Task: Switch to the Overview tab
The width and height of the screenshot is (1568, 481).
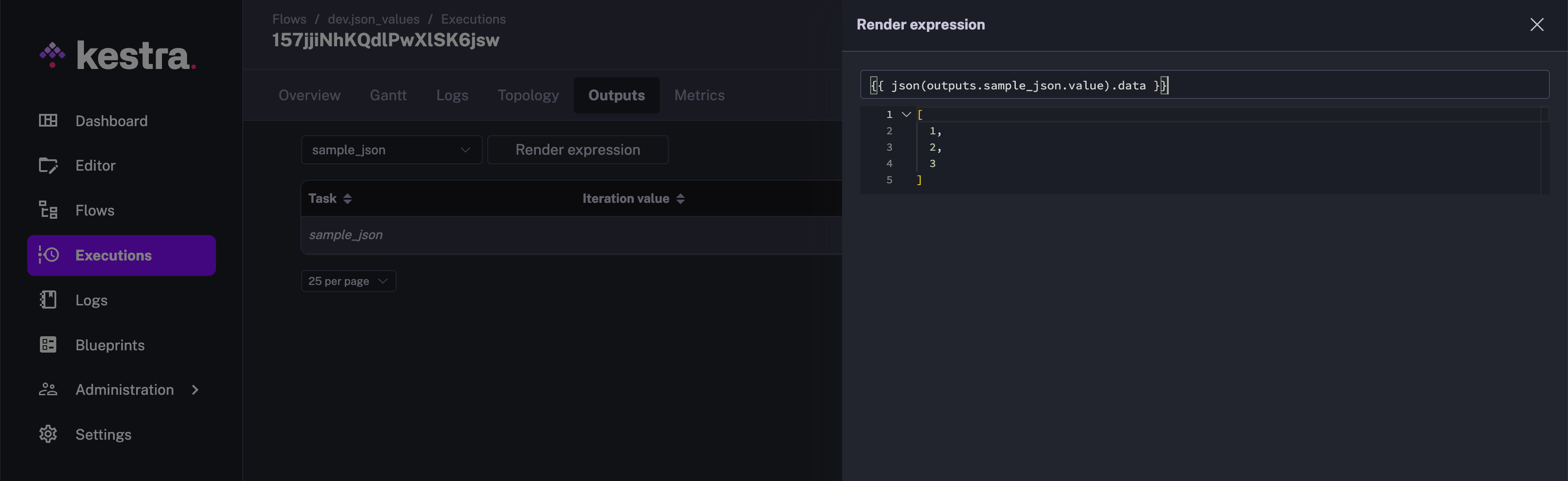Action: (x=309, y=95)
